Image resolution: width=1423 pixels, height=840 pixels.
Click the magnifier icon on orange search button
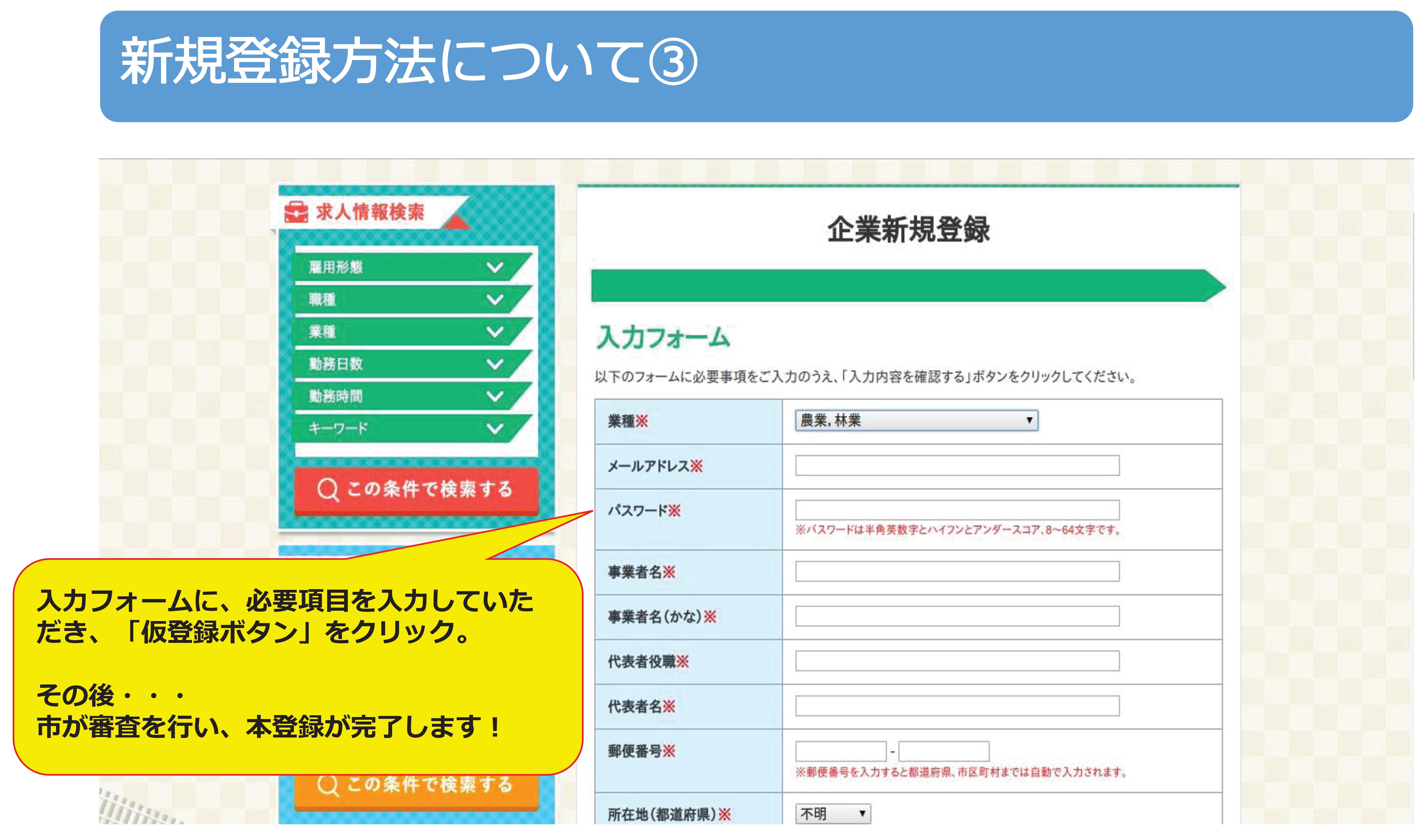tap(328, 786)
